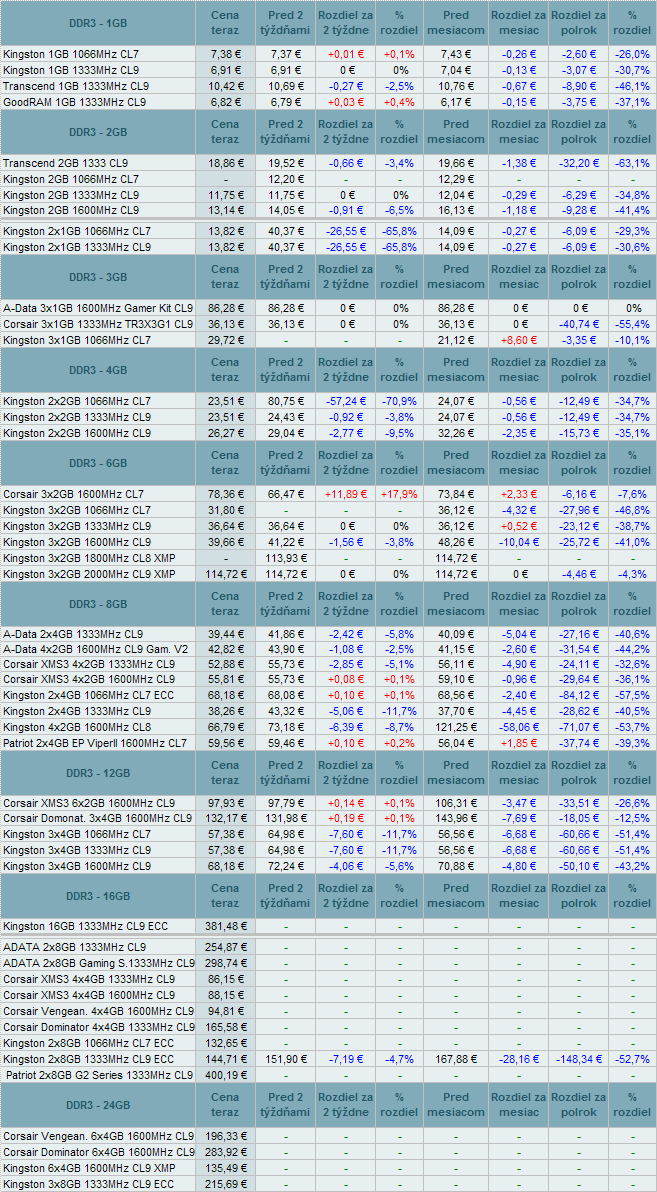The image size is (657, 1192).
Task: Select the DDR3 - 1GB section header
Action: click(x=97, y=23)
